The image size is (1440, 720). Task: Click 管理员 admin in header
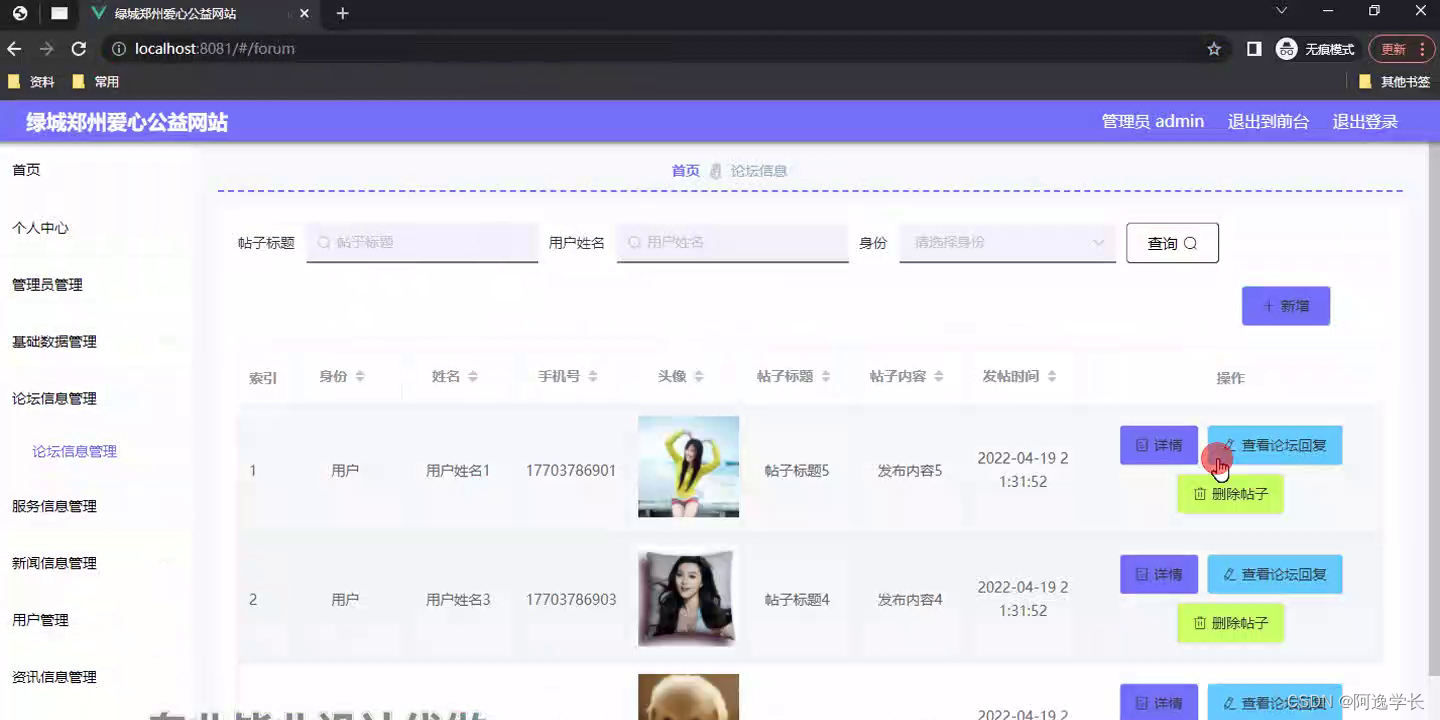[x=1152, y=121]
